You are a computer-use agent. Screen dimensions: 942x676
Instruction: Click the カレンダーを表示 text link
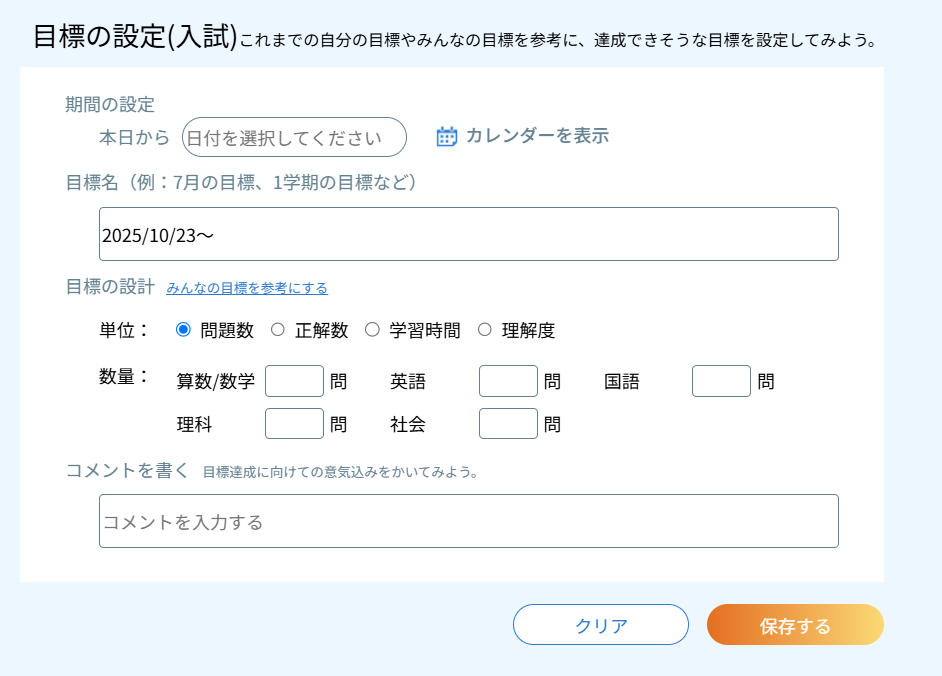pos(537,136)
